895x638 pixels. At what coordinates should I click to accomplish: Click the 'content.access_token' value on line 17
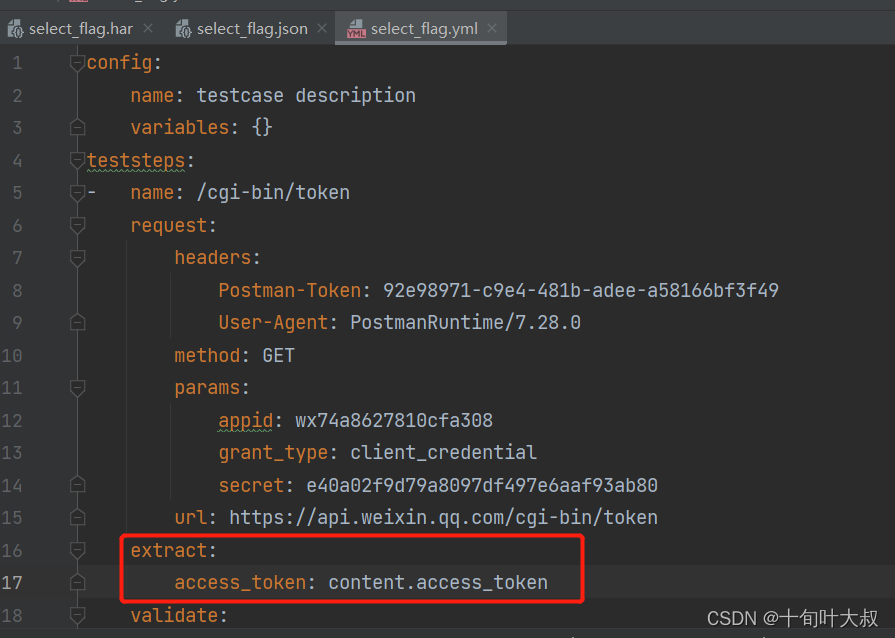(x=438, y=583)
